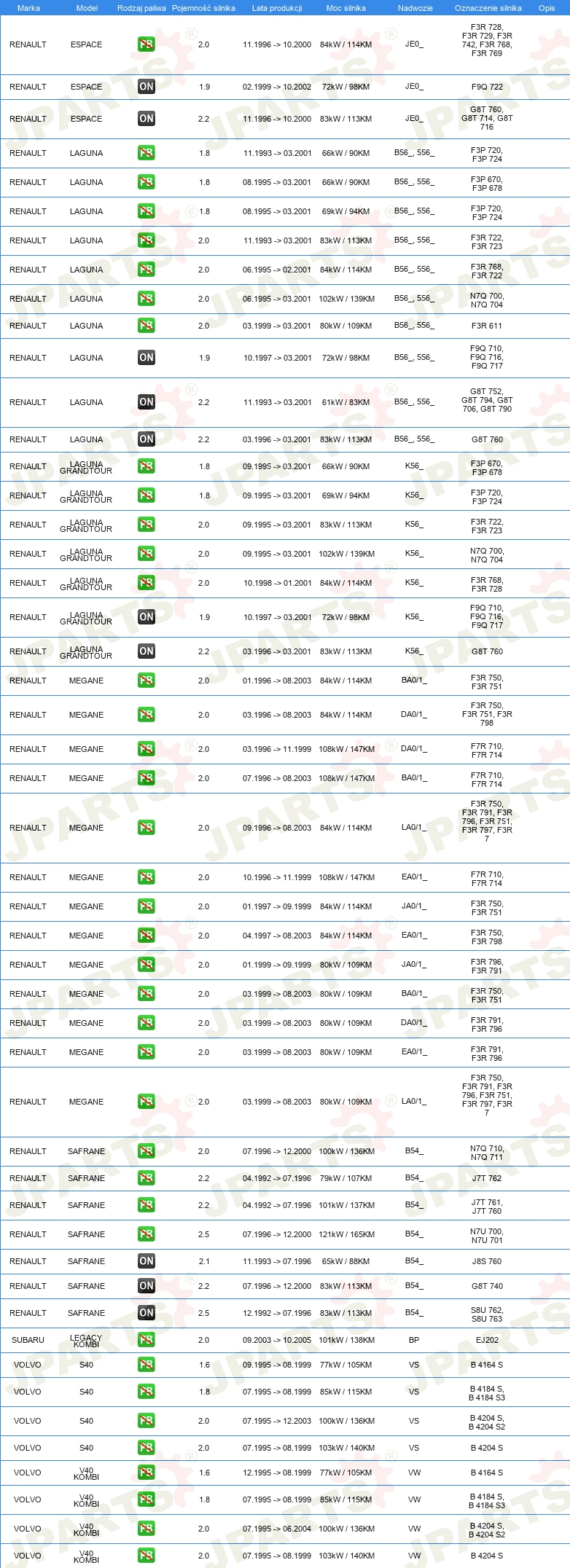The width and height of the screenshot is (570, 1568).
Task: Click the engine code J8S 760
Action: click(487, 1261)
